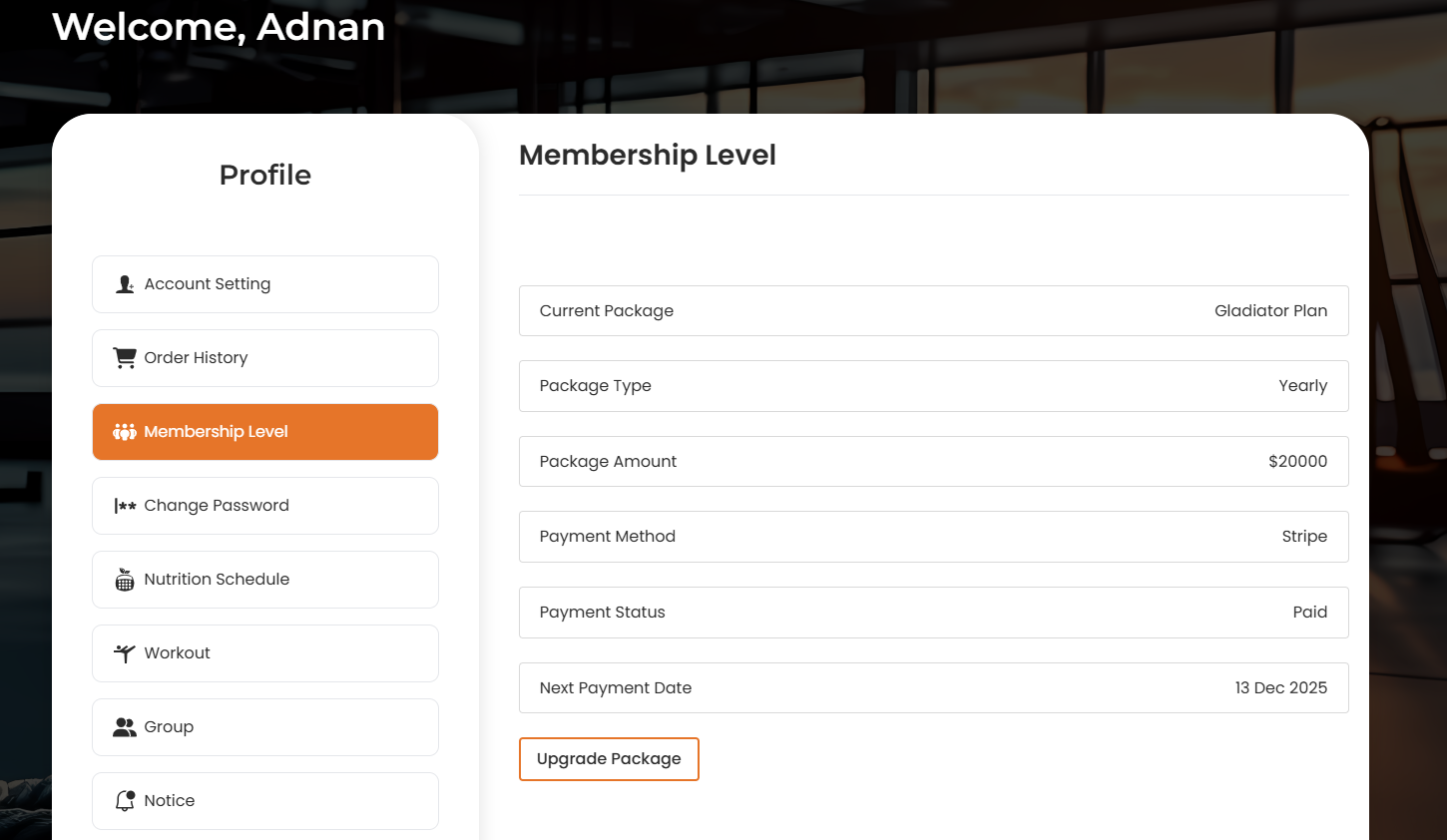Select the Workout sidebar entry
This screenshot has height=840, width=1447.
pyautogui.click(x=264, y=652)
